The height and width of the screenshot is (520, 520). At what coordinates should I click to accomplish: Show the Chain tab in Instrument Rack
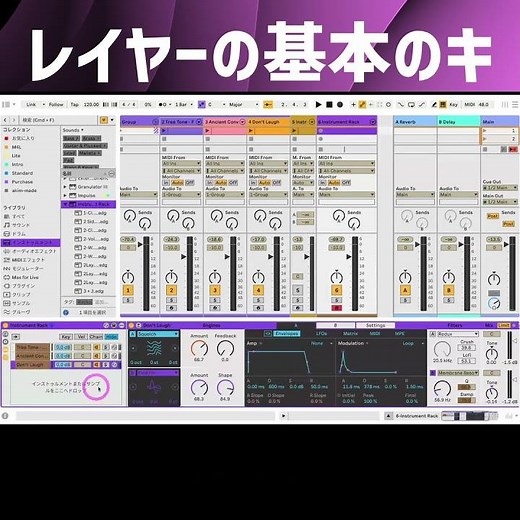point(96,337)
